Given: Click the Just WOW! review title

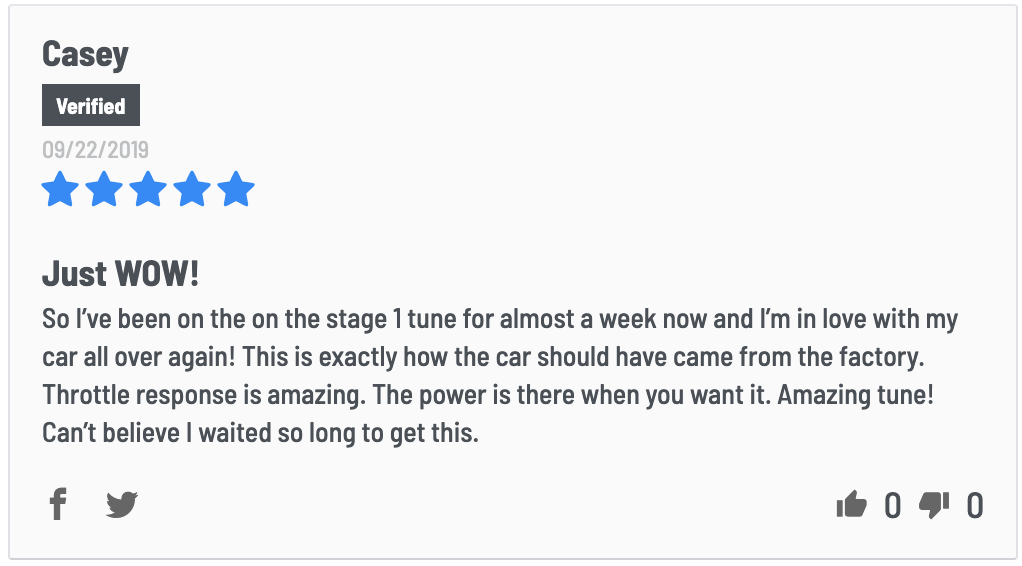Looking at the screenshot, I should [121, 274].
